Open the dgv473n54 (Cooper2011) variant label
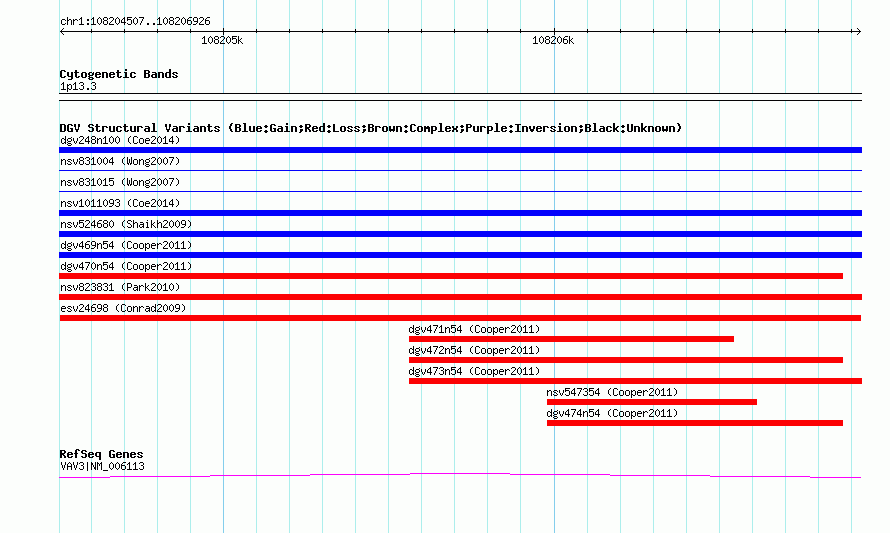This screenshot has height=533, width=890. pos(474,371)
